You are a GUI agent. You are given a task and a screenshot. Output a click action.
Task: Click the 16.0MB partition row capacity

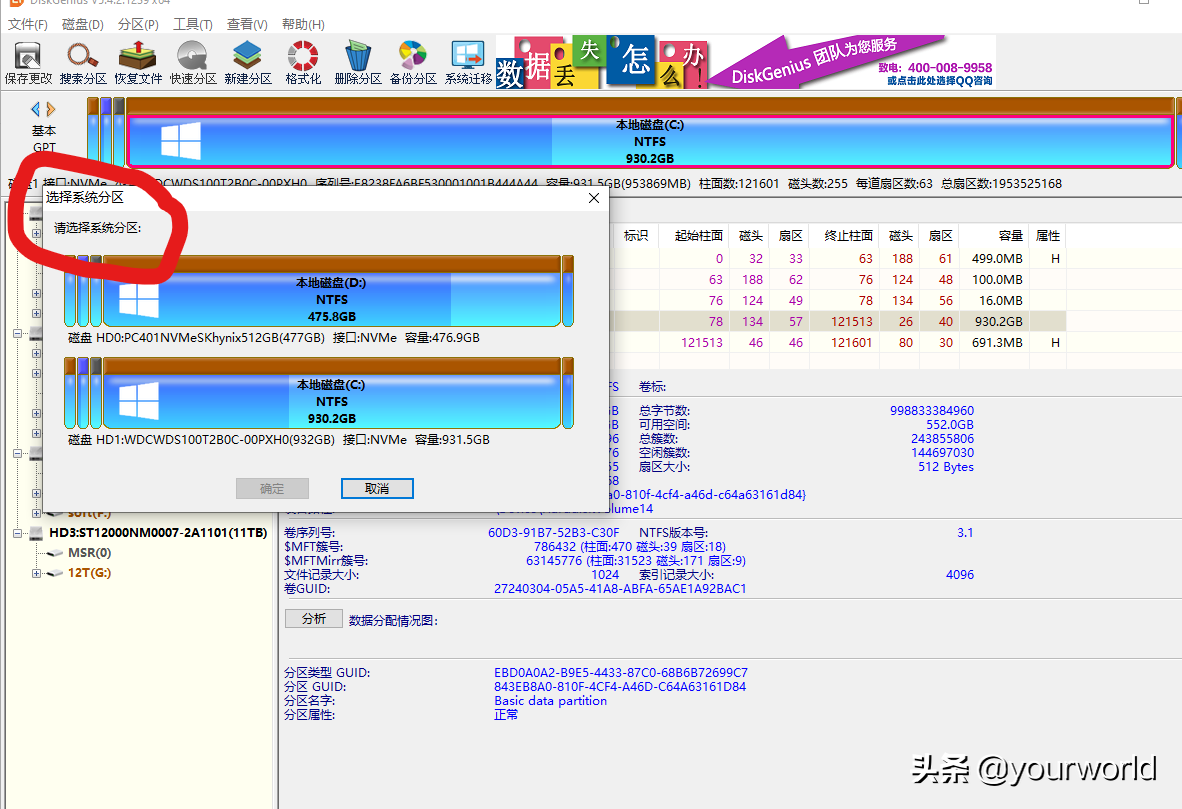click(1001, 301)
